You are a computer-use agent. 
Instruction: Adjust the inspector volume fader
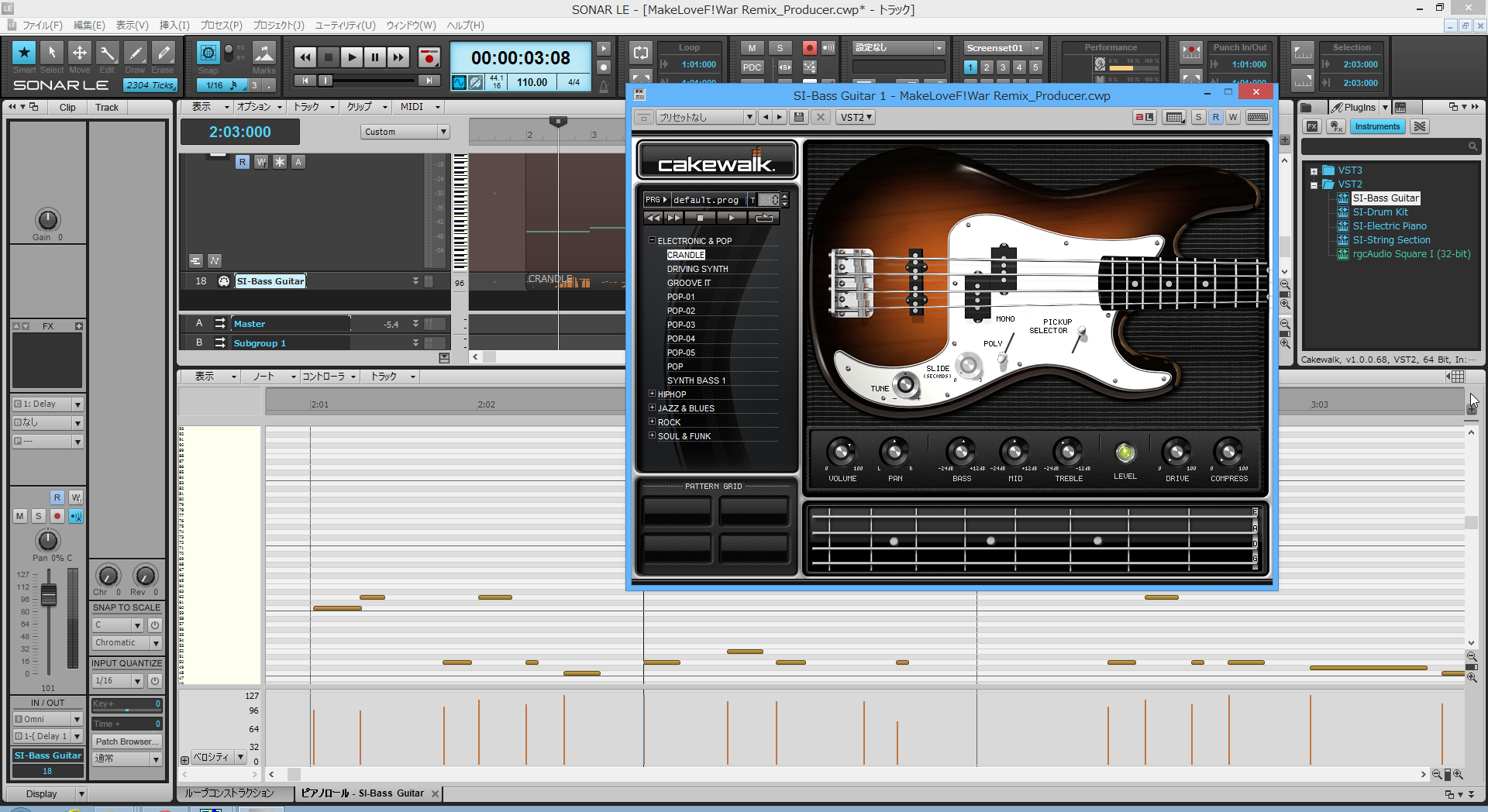tap(48, 595)
